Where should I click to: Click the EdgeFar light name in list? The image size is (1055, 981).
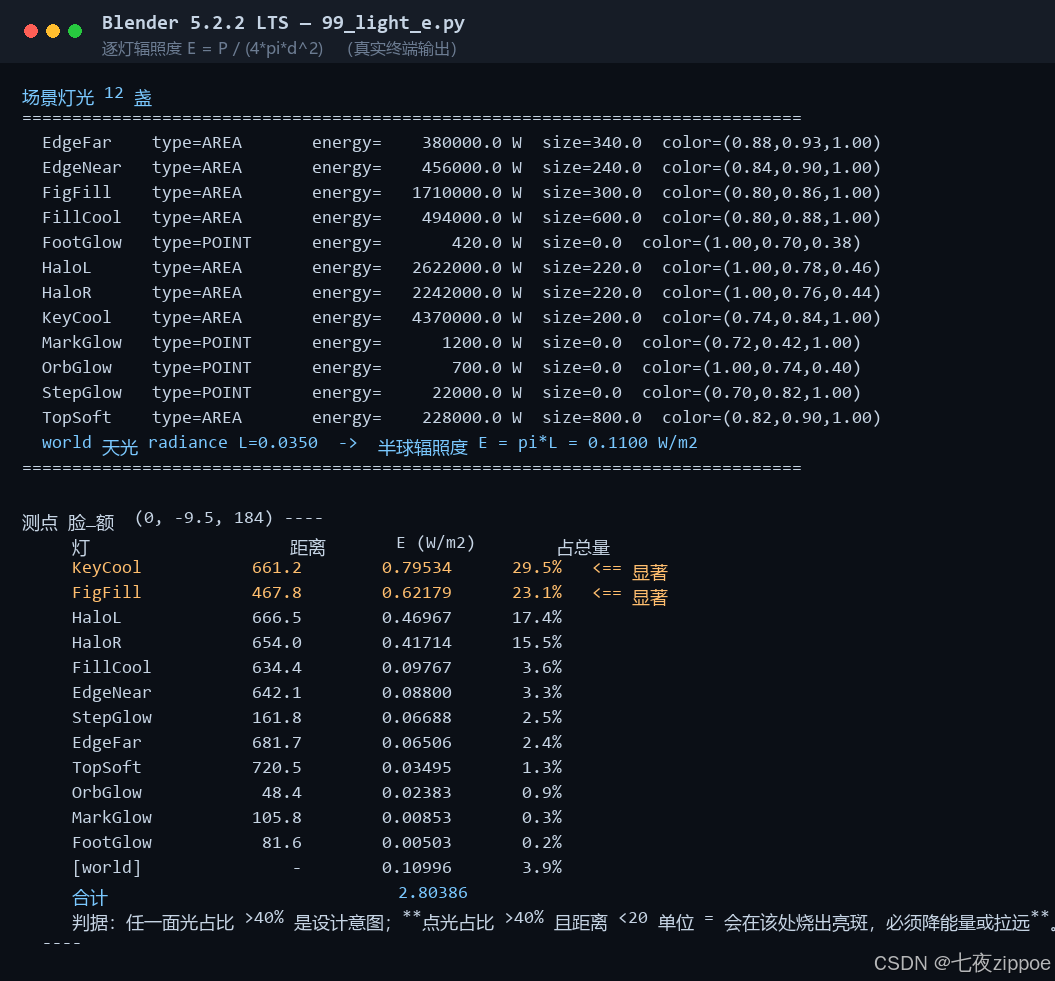coord(77,143)
